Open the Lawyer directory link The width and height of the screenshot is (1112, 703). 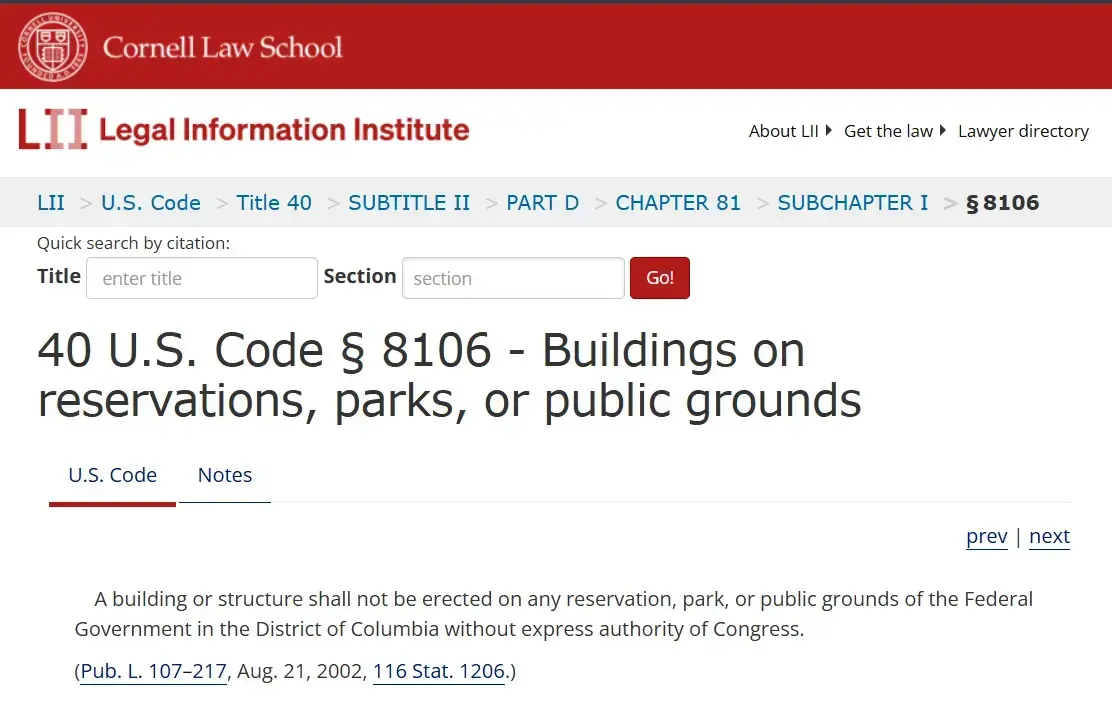1023,131
